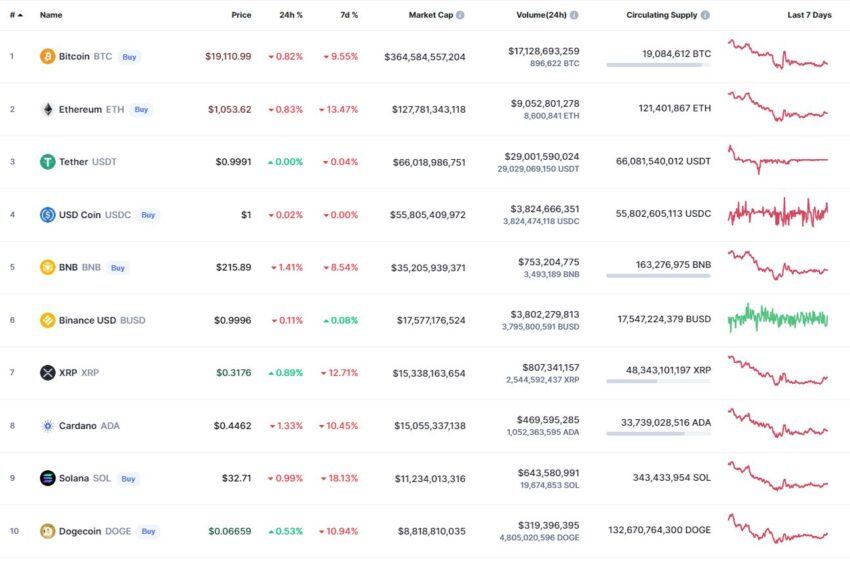
Task: Click the Volume(24h) info icon
Action: 574,15
